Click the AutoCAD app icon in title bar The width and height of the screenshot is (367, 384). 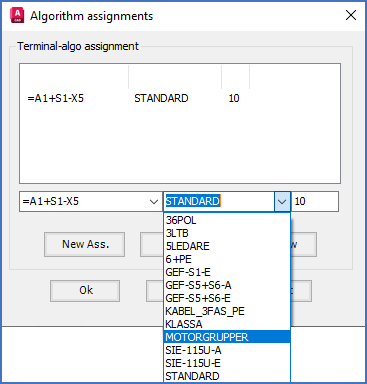click(17, 16)
